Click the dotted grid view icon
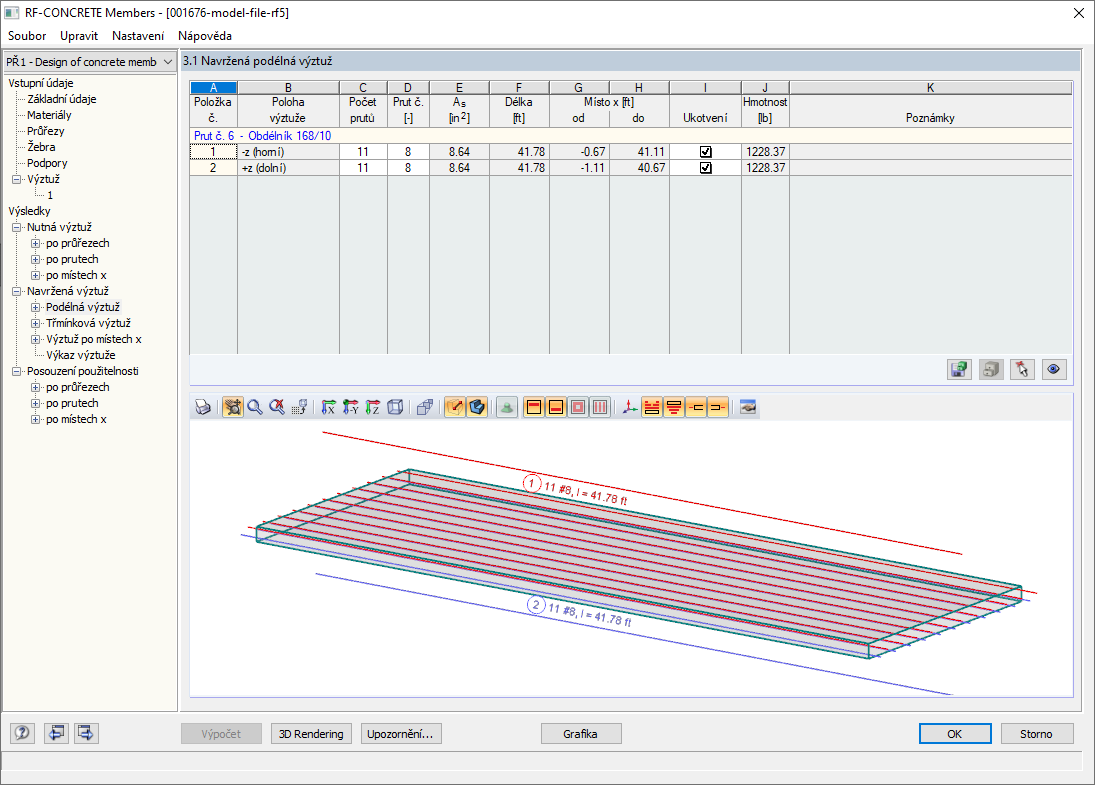This screenshot has height=785, width=1095. (x=300, y=407)
